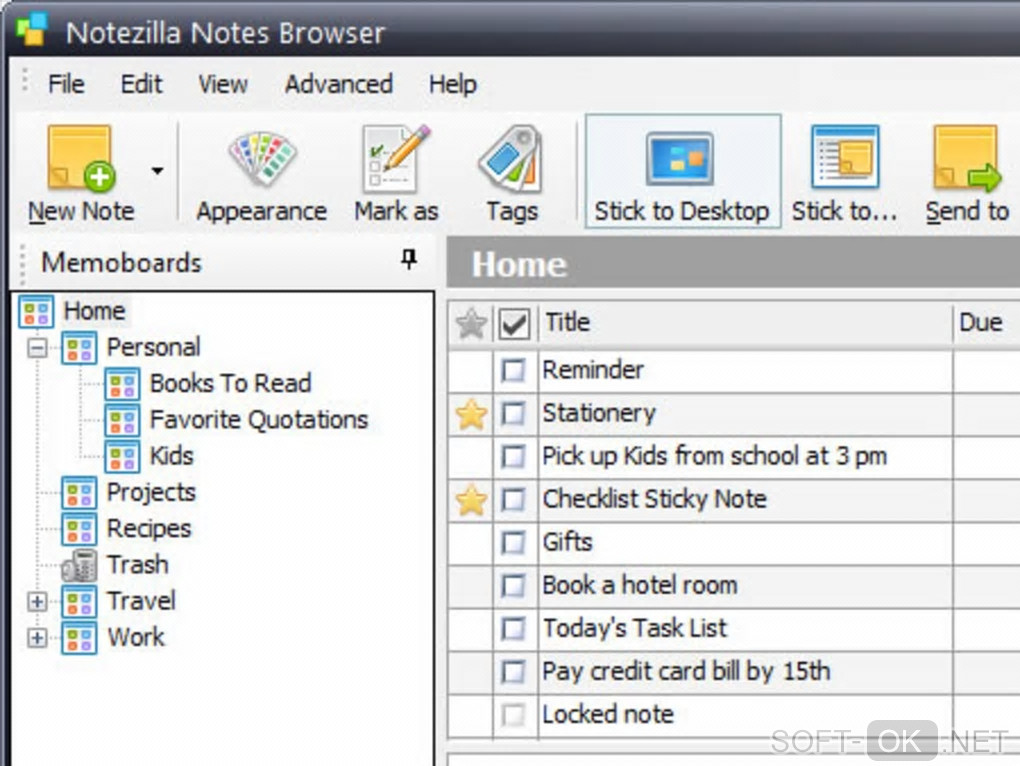This screenshot has height=766, width=1020.
Task: Open the Appearance color palette tool
Action: click(262, 158)
